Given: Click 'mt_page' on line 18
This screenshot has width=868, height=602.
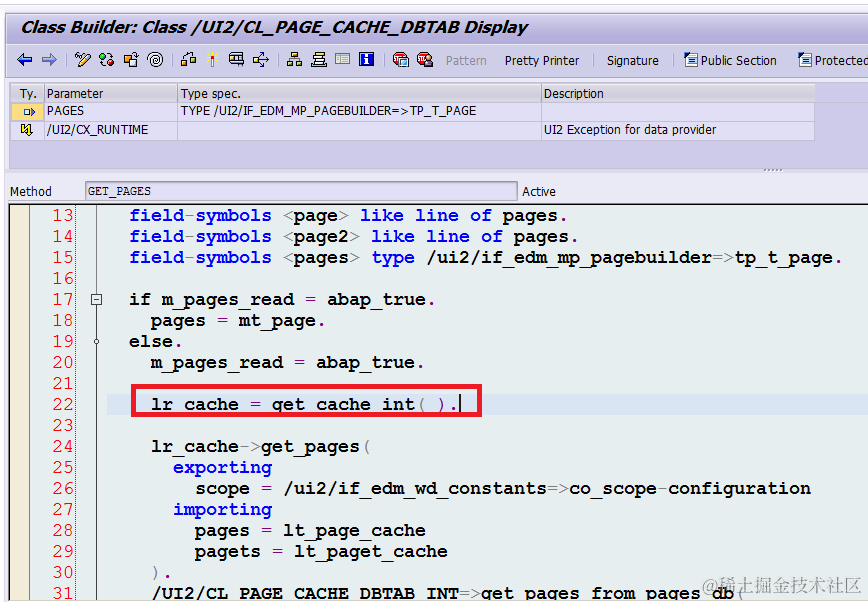Looking at the screenshot, I should (x=277, y=321).
